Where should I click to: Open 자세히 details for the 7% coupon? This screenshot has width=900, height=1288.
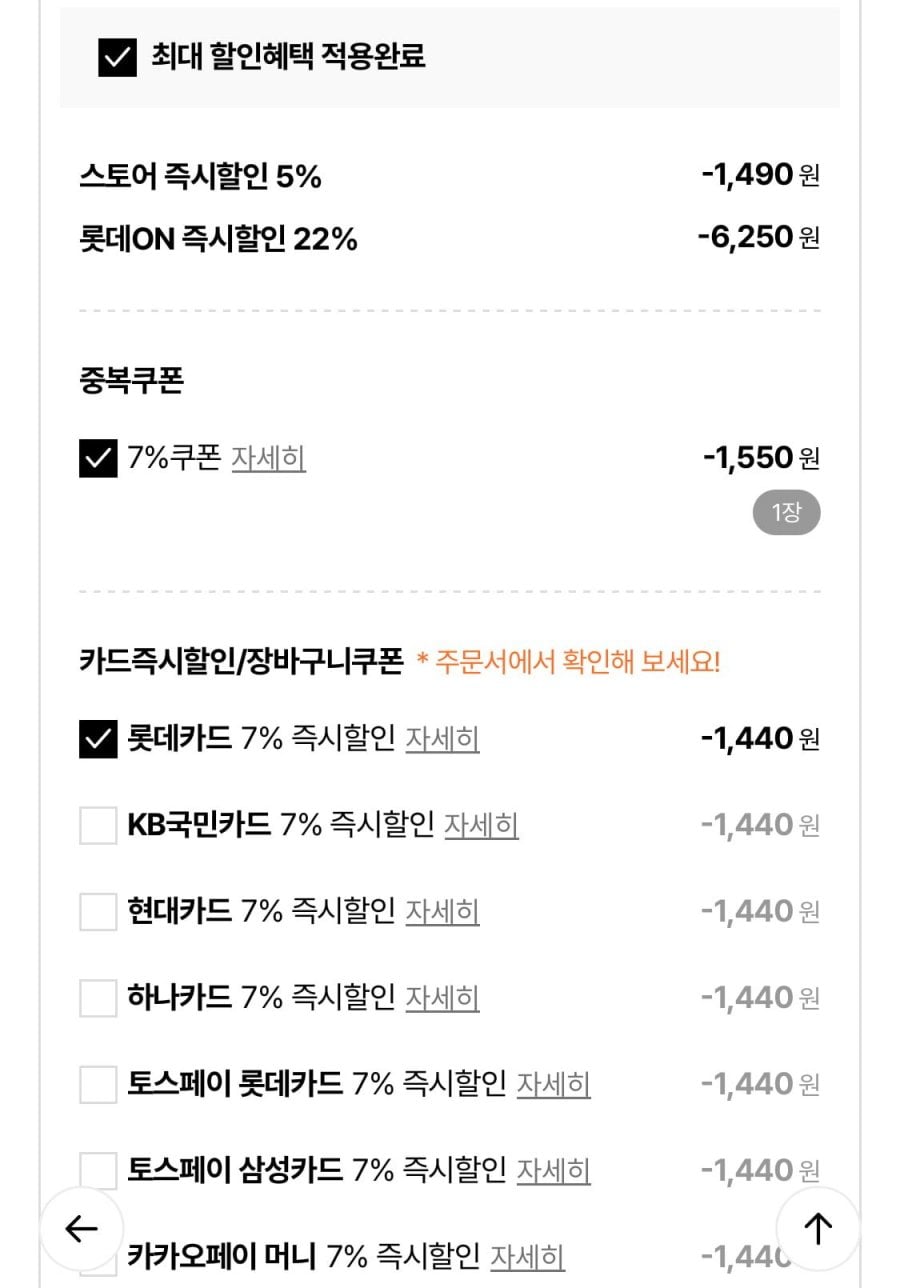click(x=268, y=458)
